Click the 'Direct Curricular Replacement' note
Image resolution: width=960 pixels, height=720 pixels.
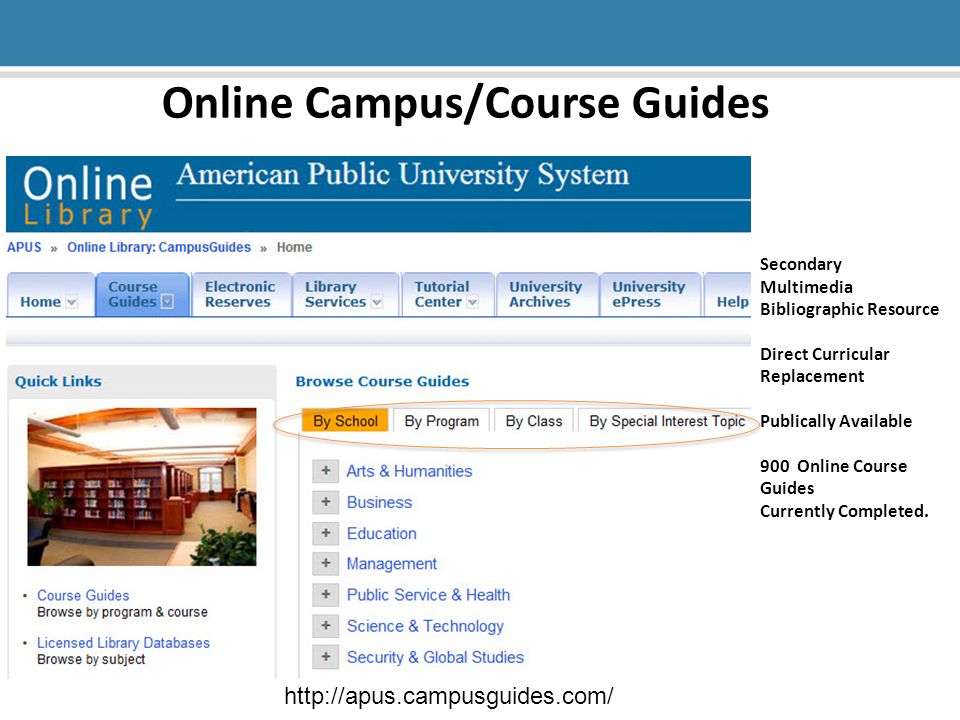[825, 365]
